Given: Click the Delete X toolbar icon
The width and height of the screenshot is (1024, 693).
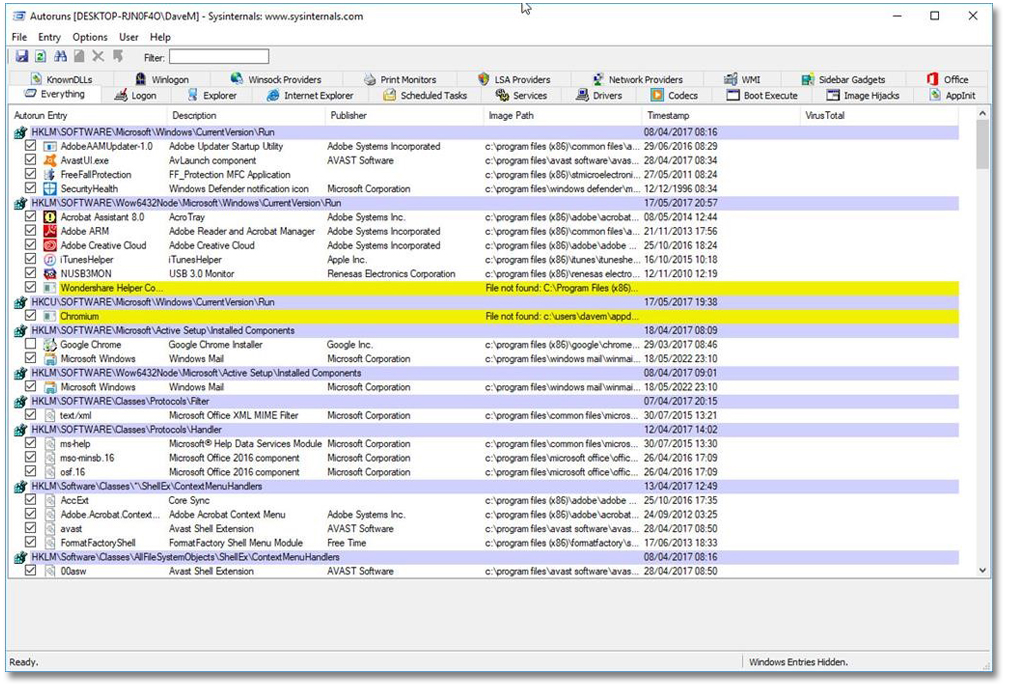Looking at the screenshot, I should click(x=98, y=57).
